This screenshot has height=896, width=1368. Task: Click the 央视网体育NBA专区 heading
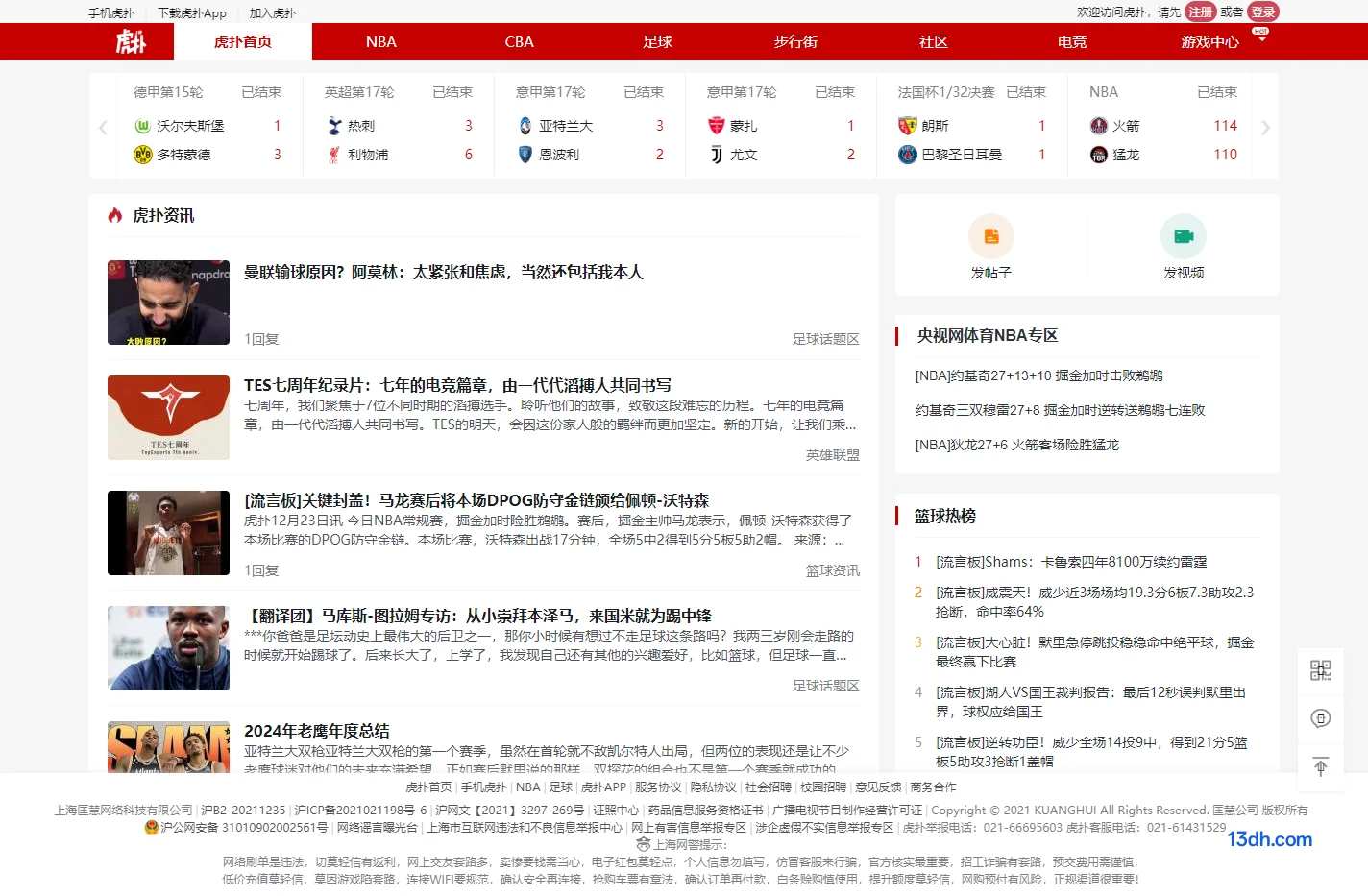(x=988, y=335)
